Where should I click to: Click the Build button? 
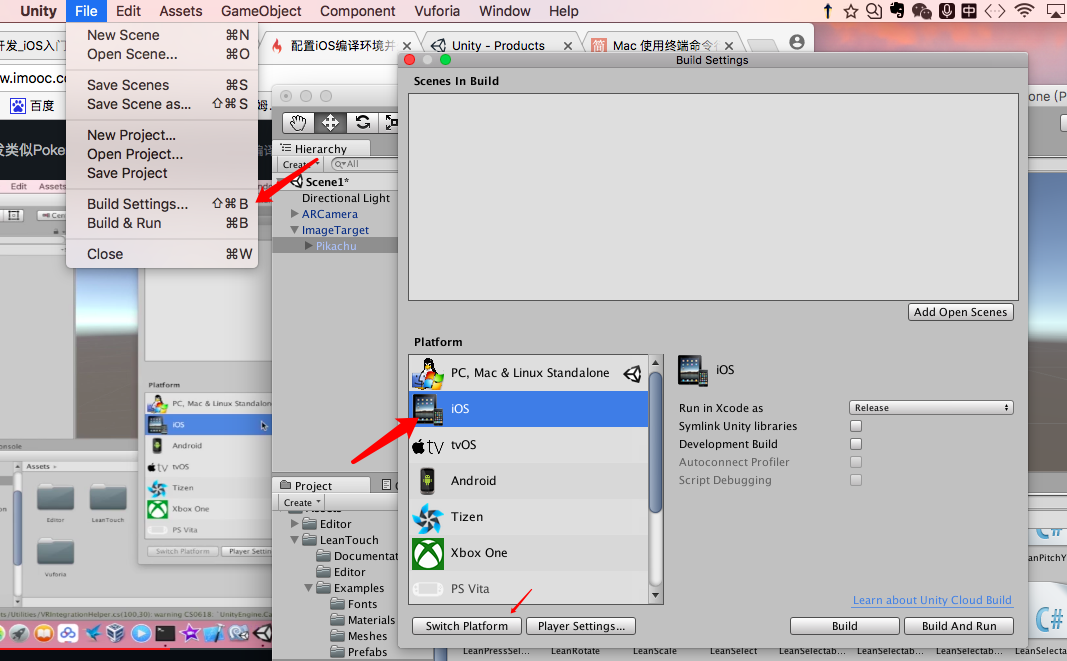coord(844,626)
